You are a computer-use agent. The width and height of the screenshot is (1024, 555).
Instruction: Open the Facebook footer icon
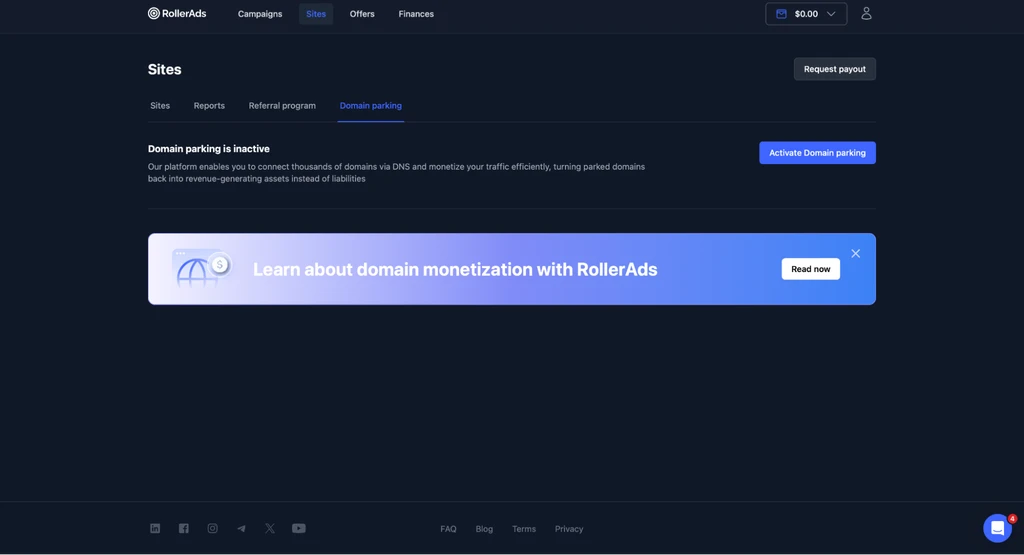point(184,528)
